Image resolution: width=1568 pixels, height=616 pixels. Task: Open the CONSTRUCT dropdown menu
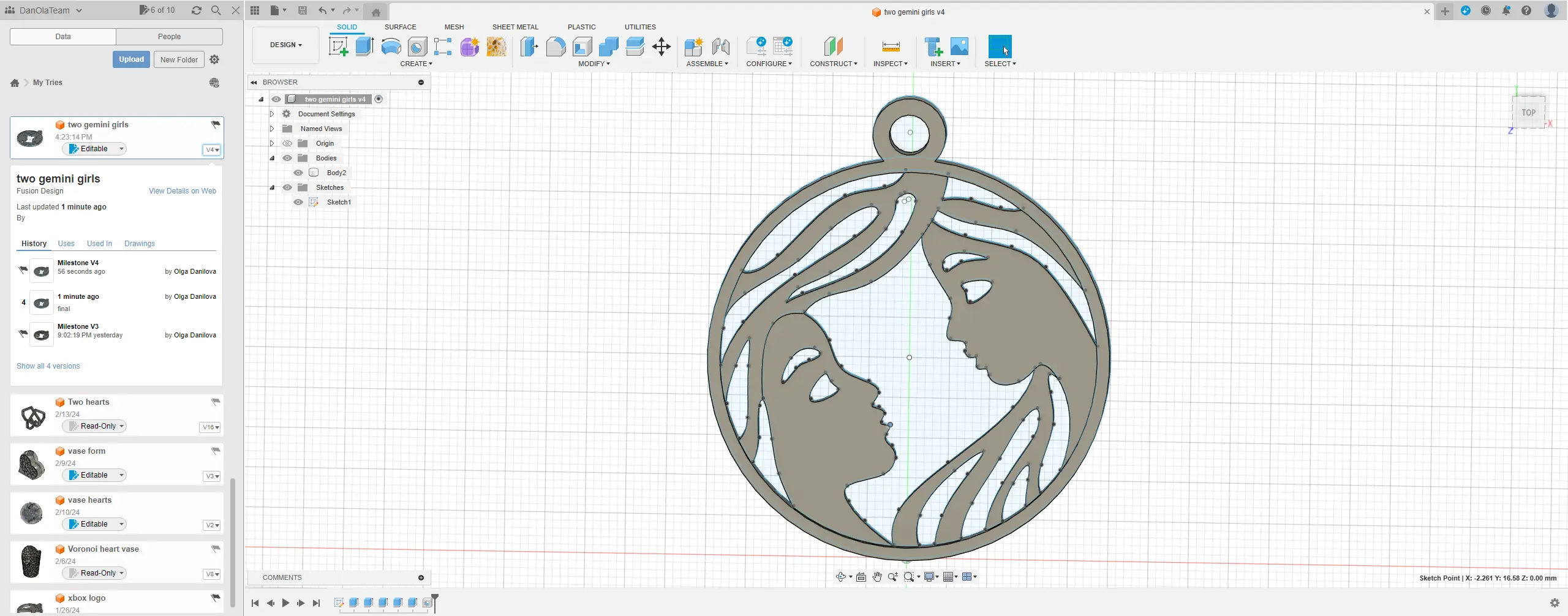(834, 64)
